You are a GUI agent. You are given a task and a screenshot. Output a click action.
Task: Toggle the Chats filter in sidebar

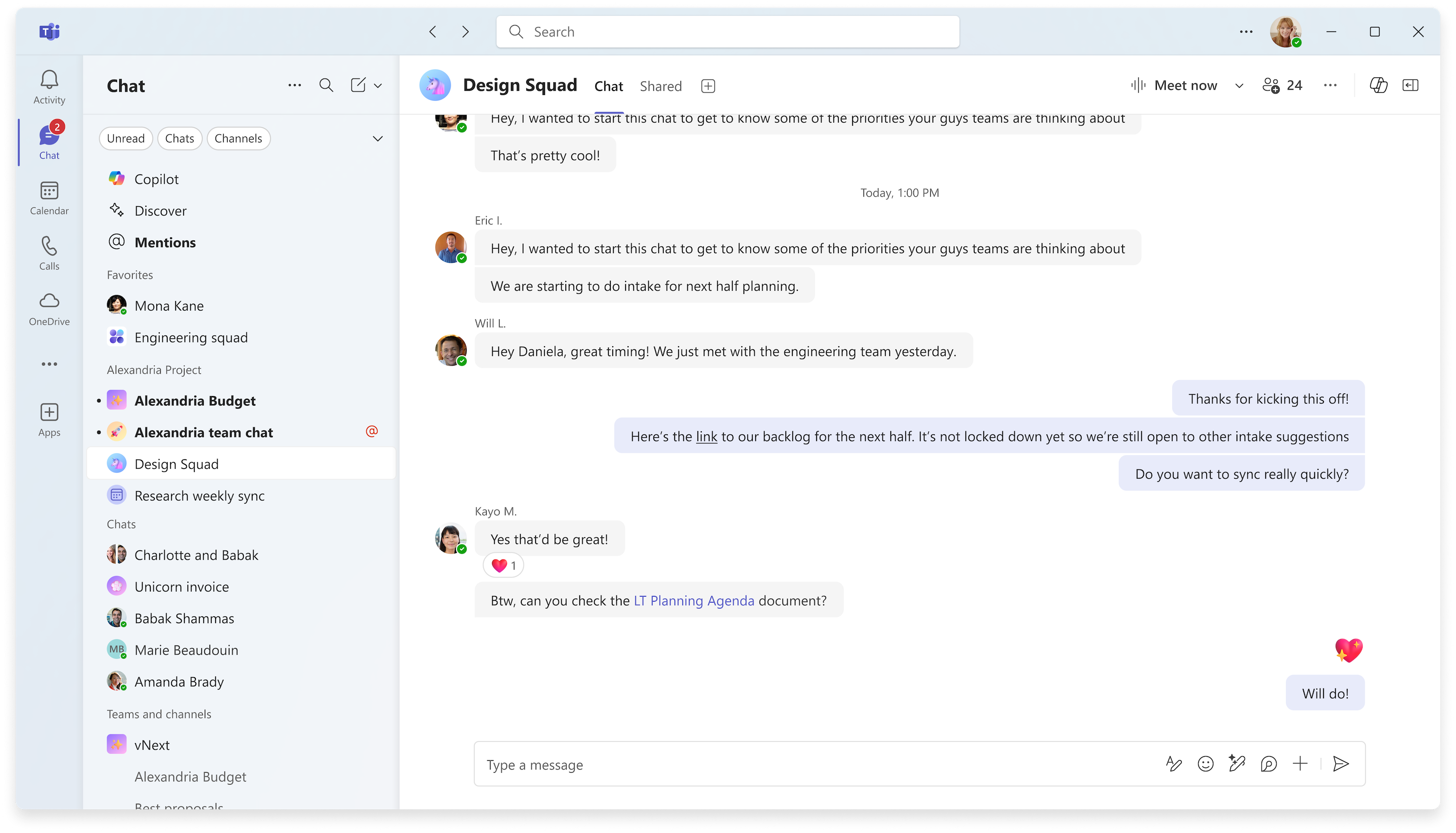pyautogui.click(x=178, y=138)
